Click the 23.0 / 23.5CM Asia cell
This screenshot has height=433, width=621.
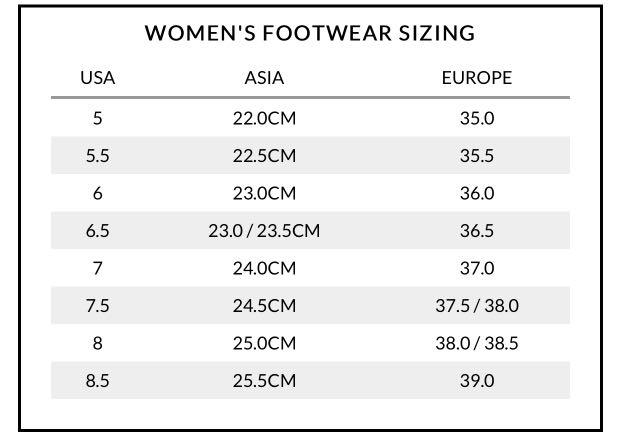coord(264,231)
